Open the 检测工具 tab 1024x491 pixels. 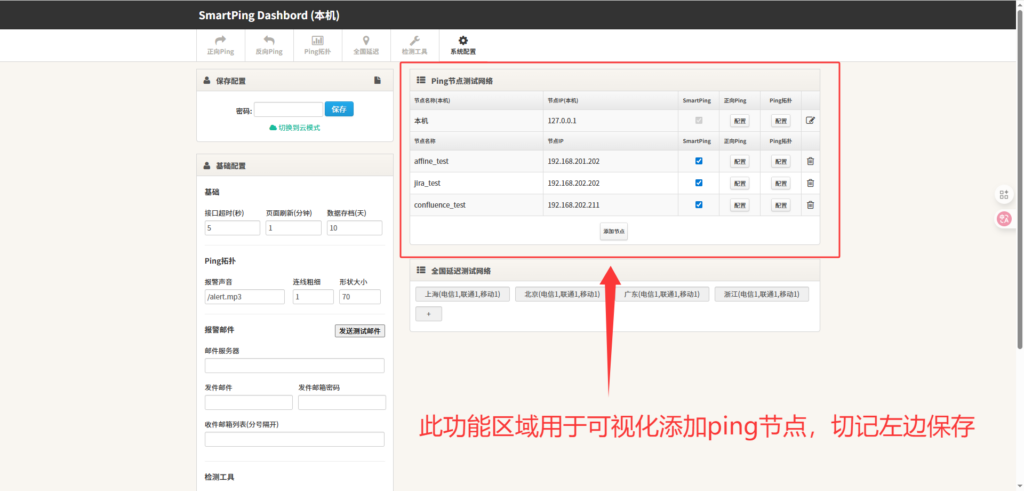[x=414, y=45]
